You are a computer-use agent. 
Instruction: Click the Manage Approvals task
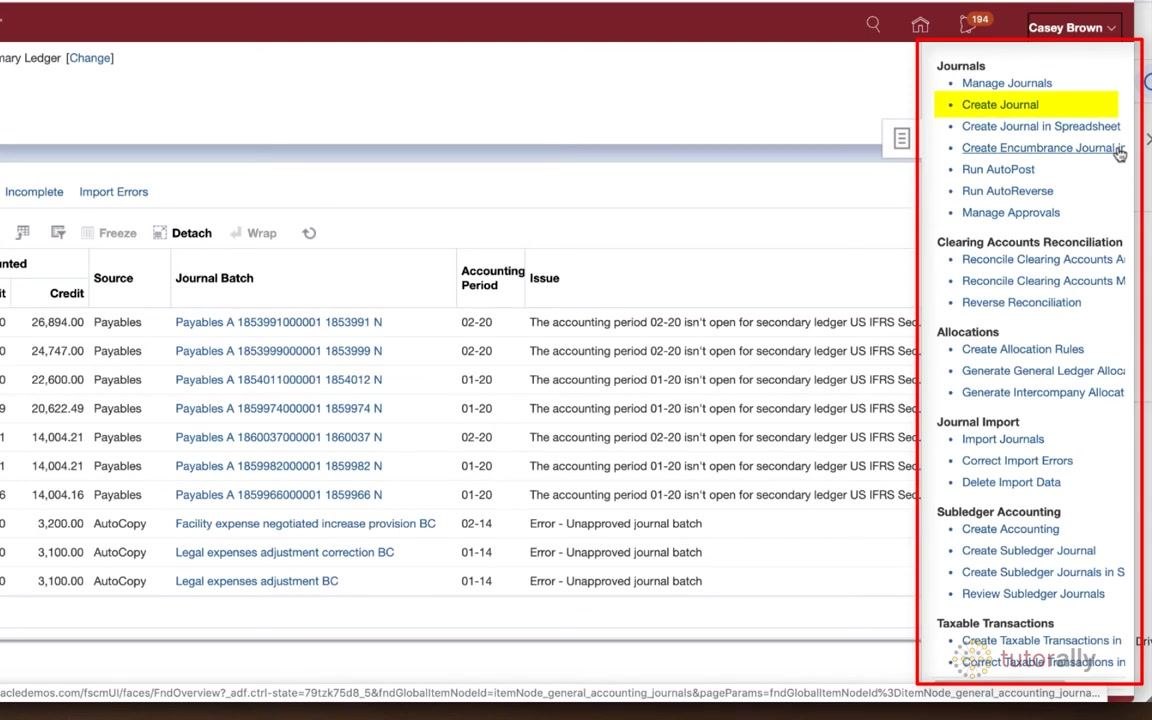click(x=1011, y=213)
